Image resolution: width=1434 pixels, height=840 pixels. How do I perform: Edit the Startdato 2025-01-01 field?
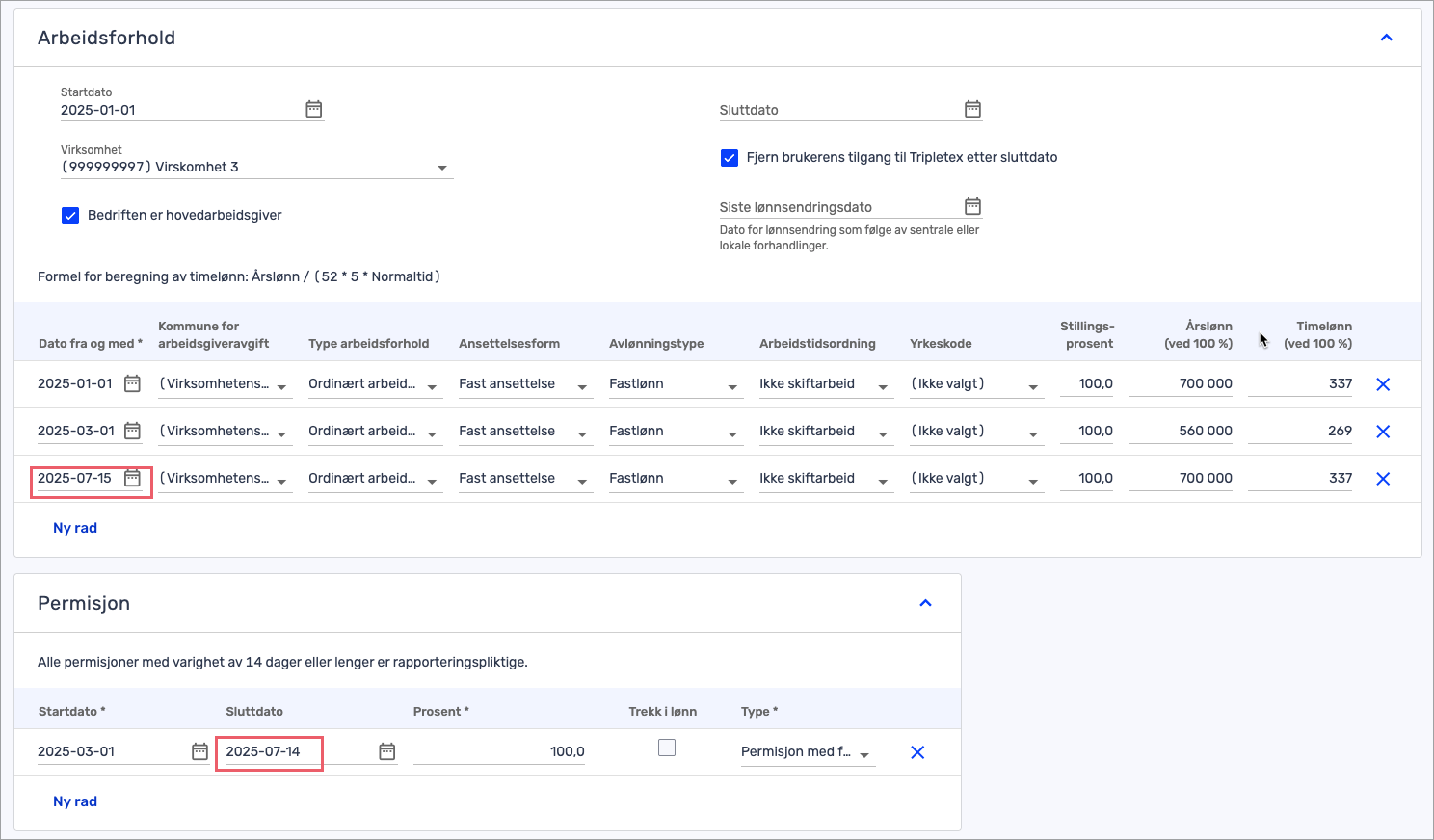tap(180, 110)
